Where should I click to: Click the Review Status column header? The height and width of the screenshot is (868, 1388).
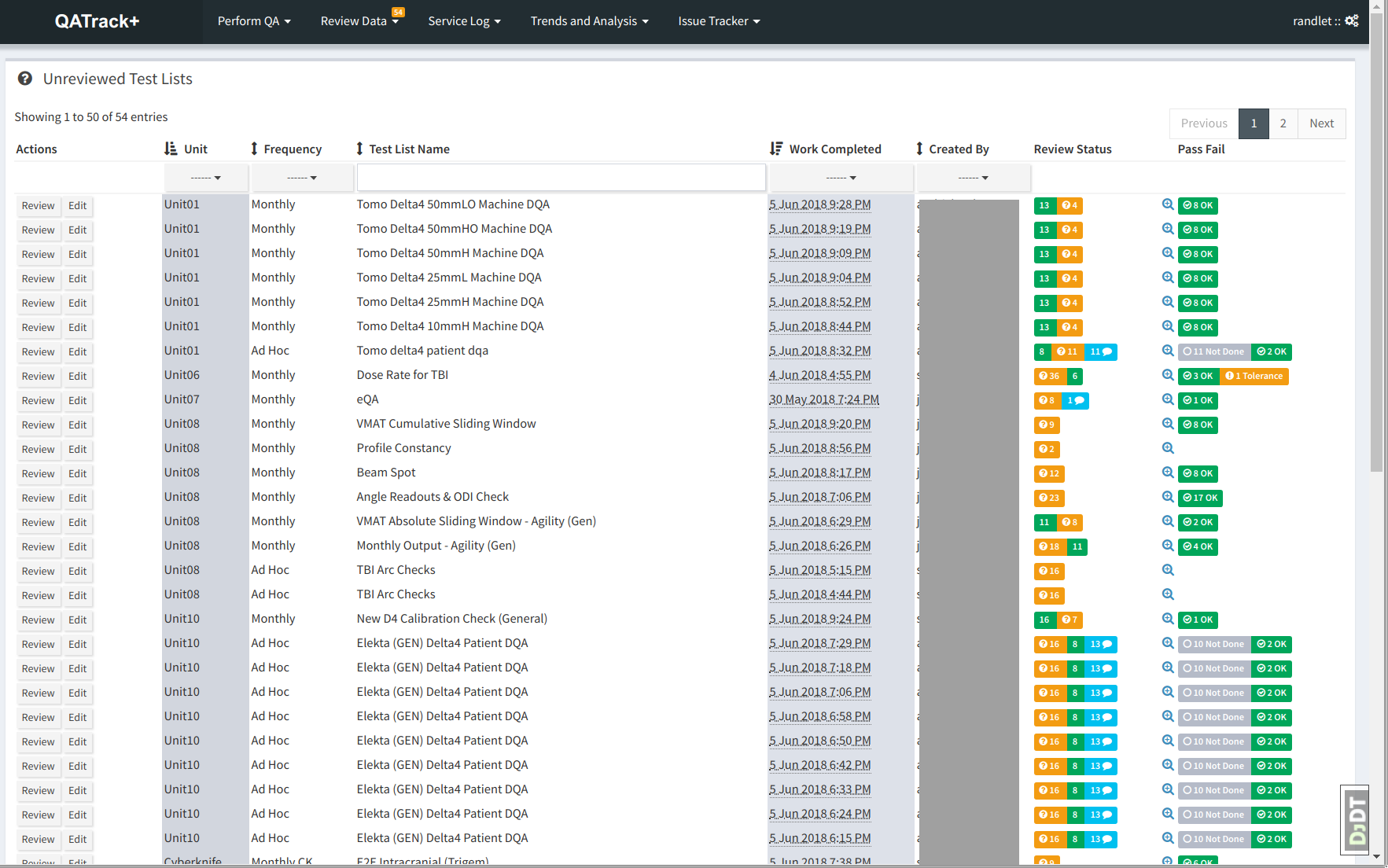point(1073,149)
